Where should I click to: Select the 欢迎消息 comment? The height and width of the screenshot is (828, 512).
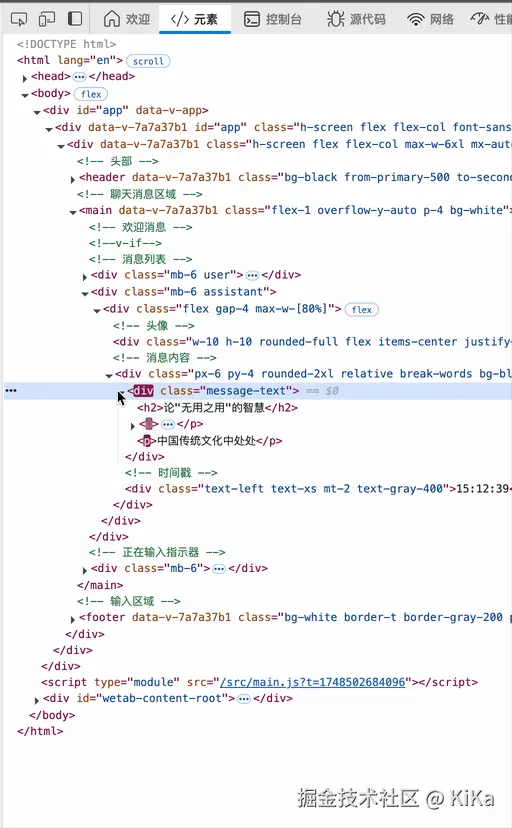pyautogui.click(x=140, y=227)
